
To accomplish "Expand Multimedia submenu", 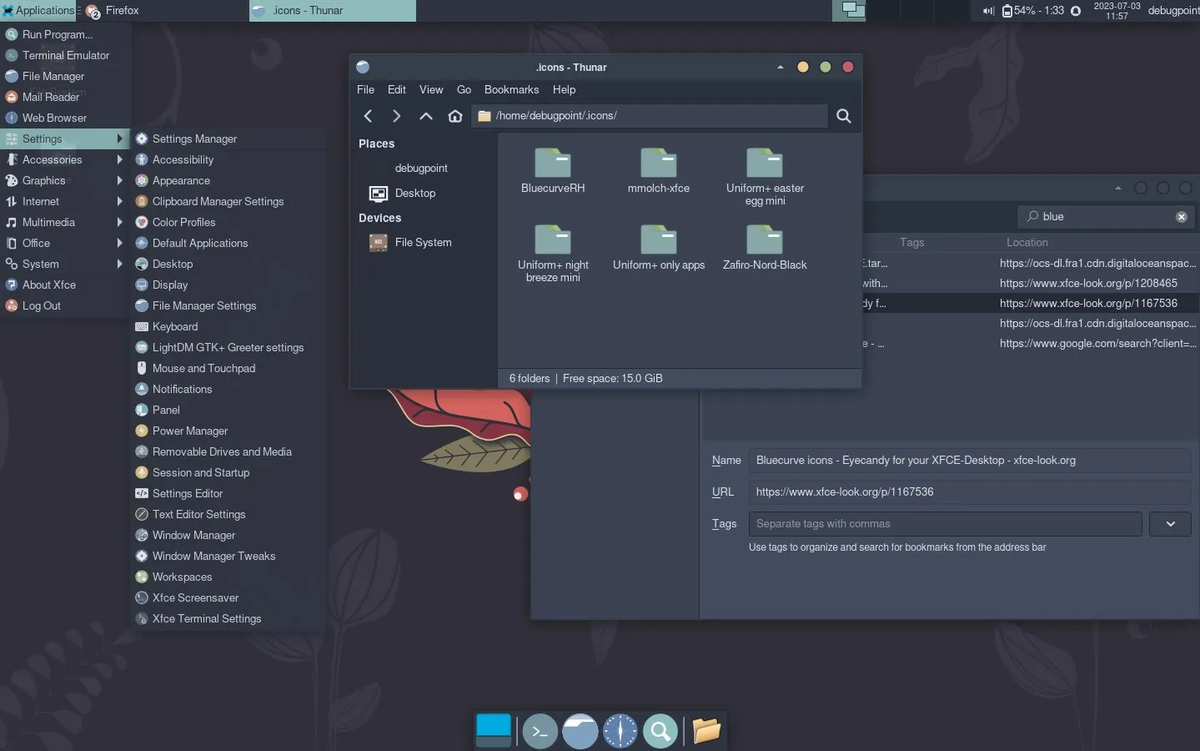I will (x=66, y=223).
